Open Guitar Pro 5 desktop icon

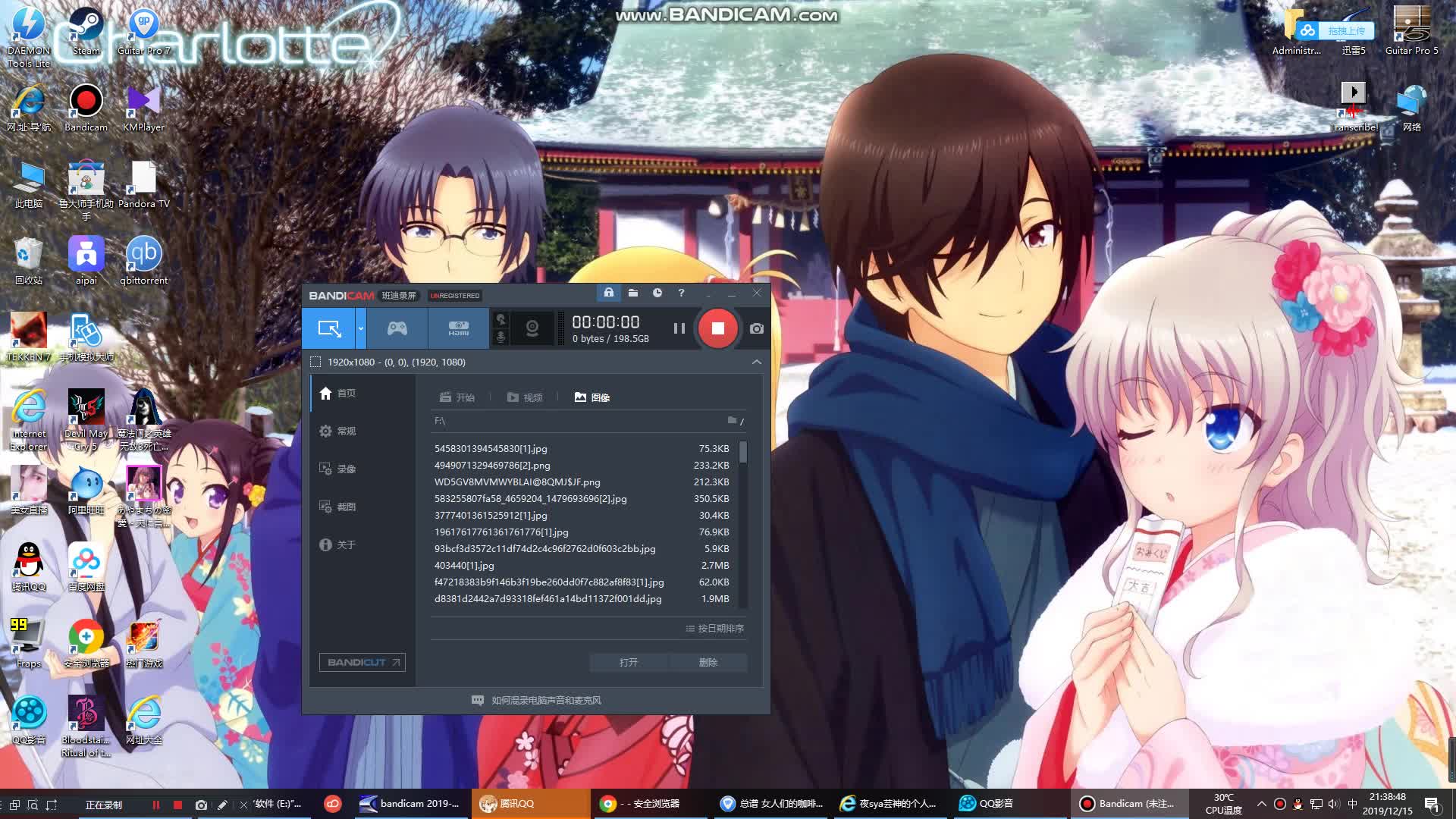[1411, 32]
